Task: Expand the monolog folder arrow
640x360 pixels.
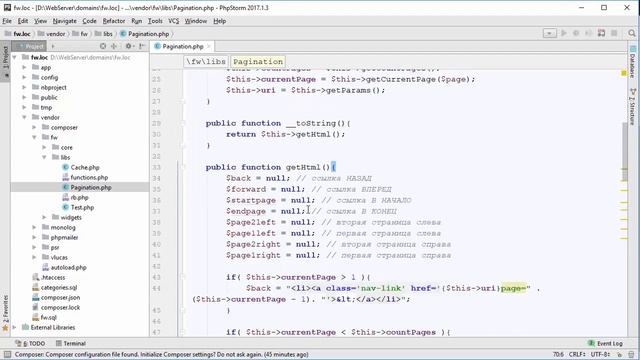Action: pyautogui.click(x=34, y=227)
